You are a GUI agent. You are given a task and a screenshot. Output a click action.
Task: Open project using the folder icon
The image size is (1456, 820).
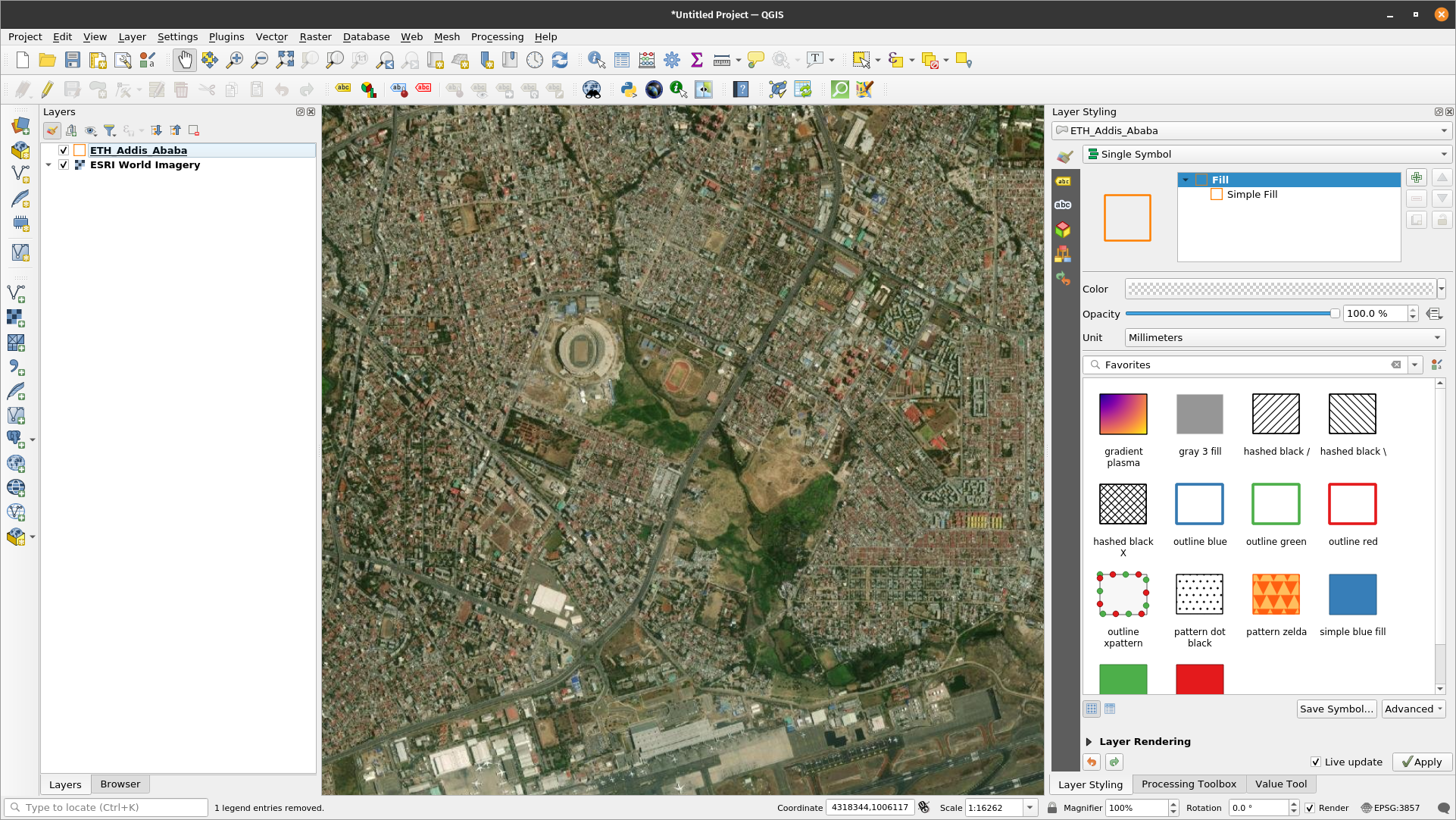pyautogui.click(x=48, y=61)
